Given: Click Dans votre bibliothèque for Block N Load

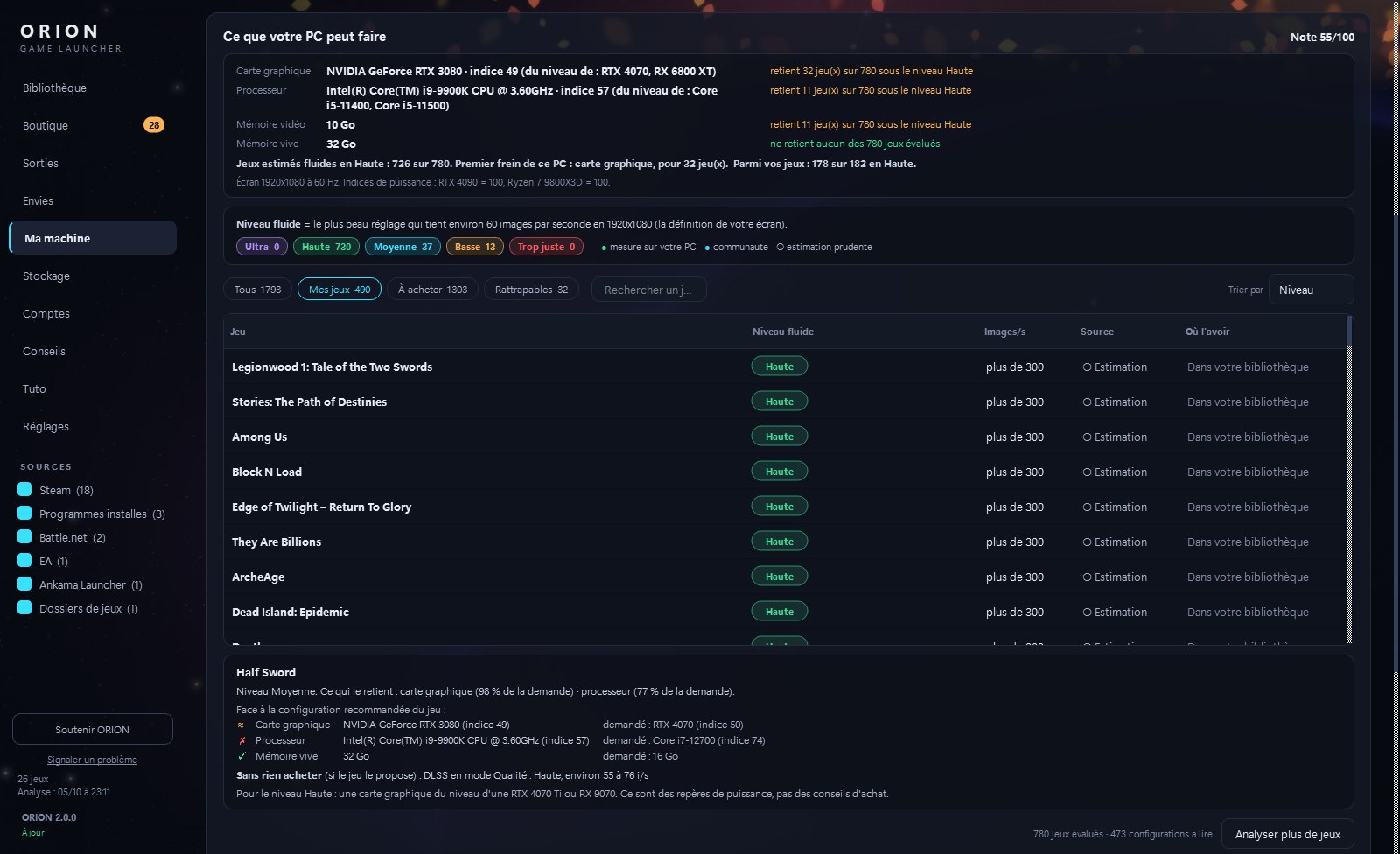Looking at the screenshot, I should coord(1248,472).
